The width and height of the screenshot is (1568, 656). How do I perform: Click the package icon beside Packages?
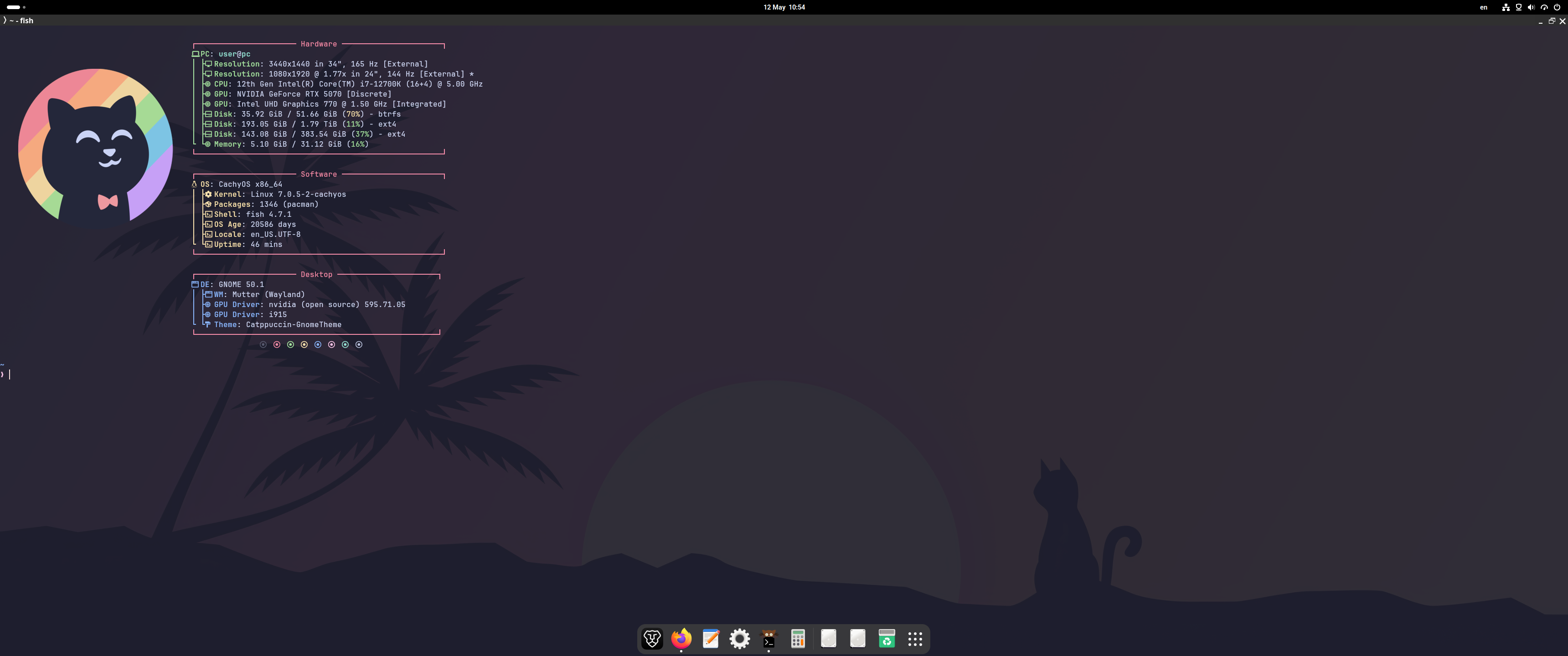pyautogui.click(x=208, y=205)
